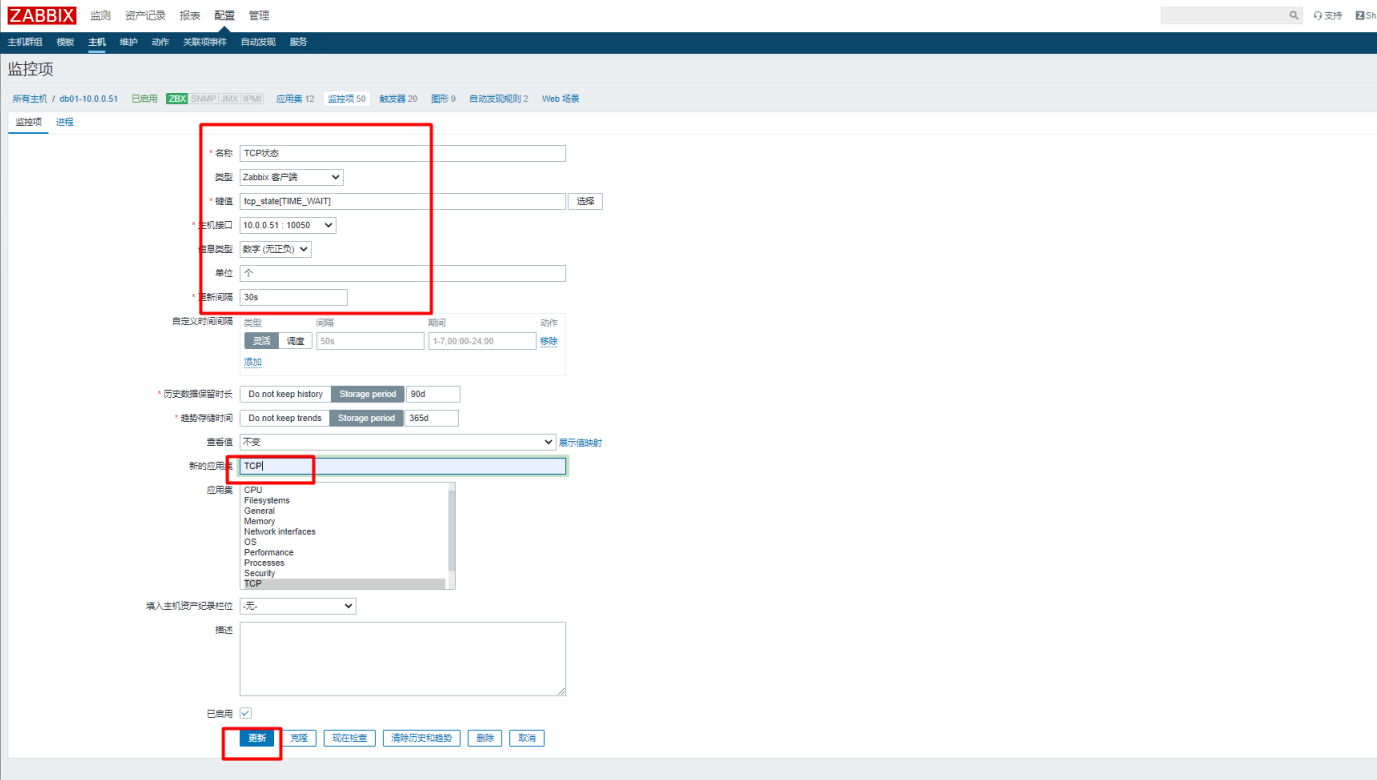Screen dimensions: 1377x780
Task: Toggle the 已启用 checkbox
Action: tap(245, 713)
